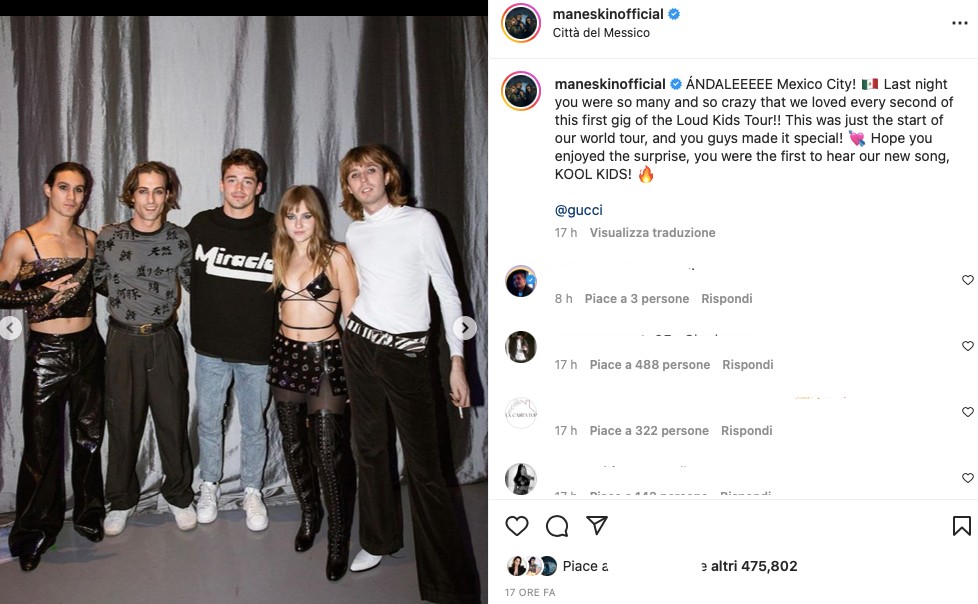This screenshot has height=604, width=978.
Task: Like the comment with 488 likes
Action: pyautogui.click(x=967, y=346)
